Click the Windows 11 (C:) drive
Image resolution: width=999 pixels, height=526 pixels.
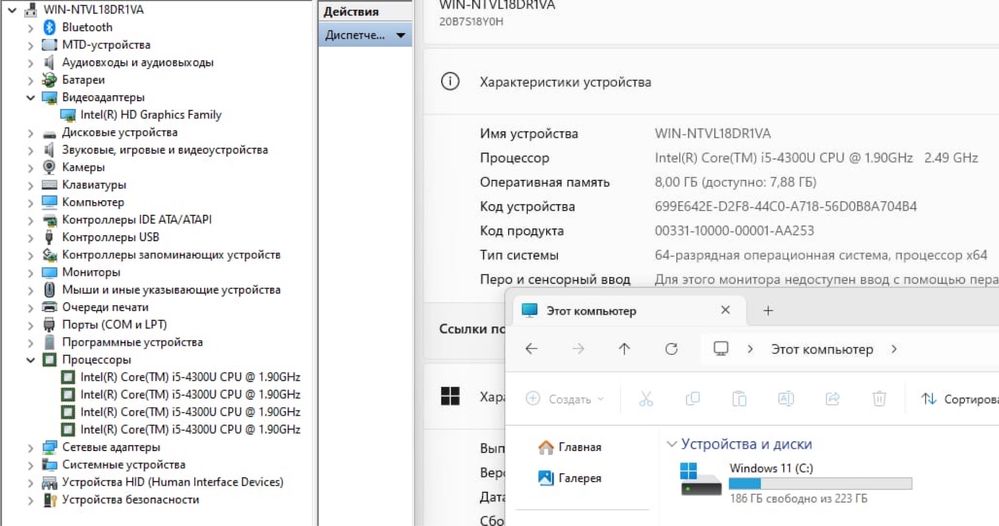coord(796,482)
